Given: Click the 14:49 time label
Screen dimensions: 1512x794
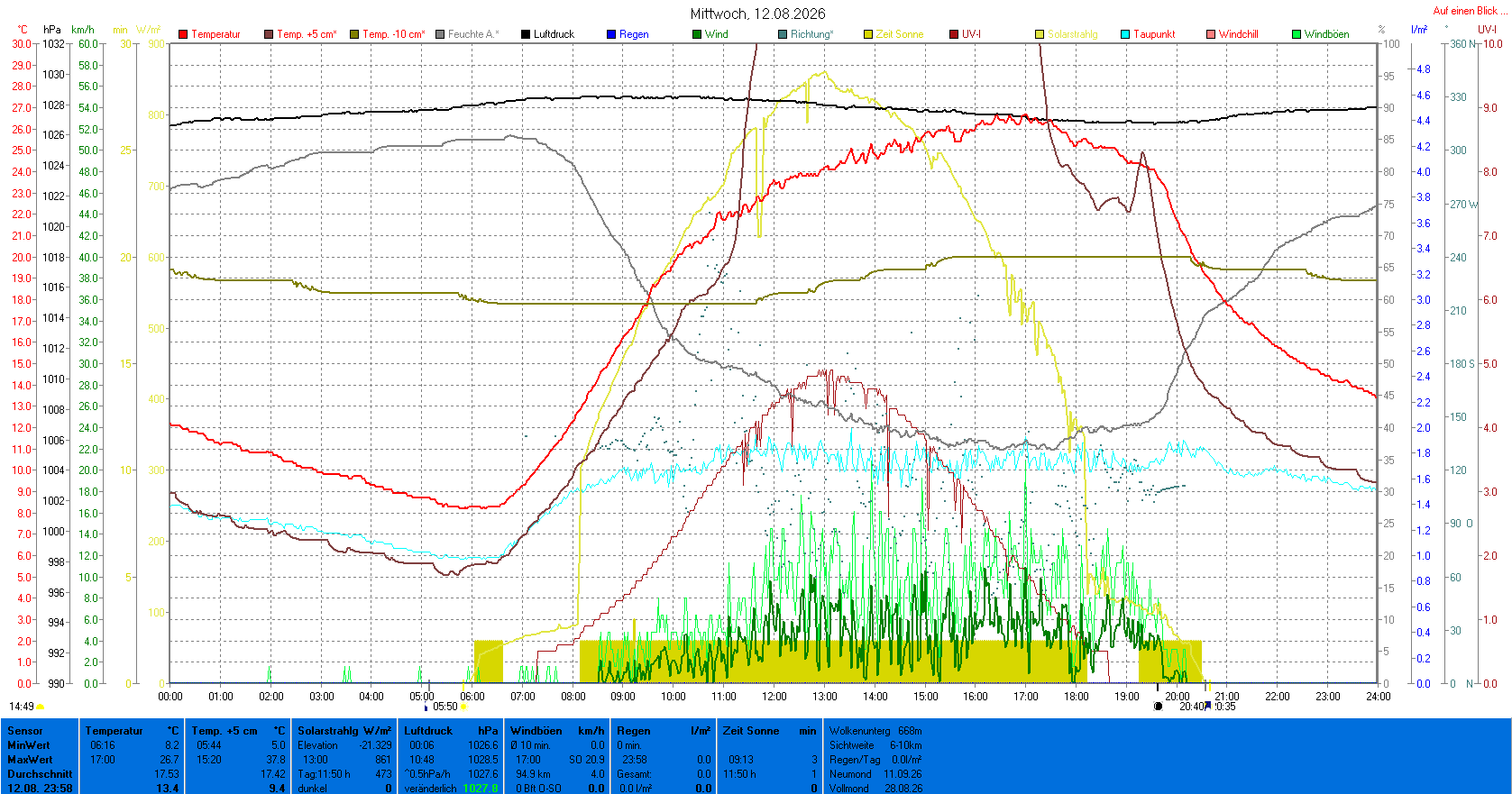Looking at the screenshot, I should [x=22, y=707].
